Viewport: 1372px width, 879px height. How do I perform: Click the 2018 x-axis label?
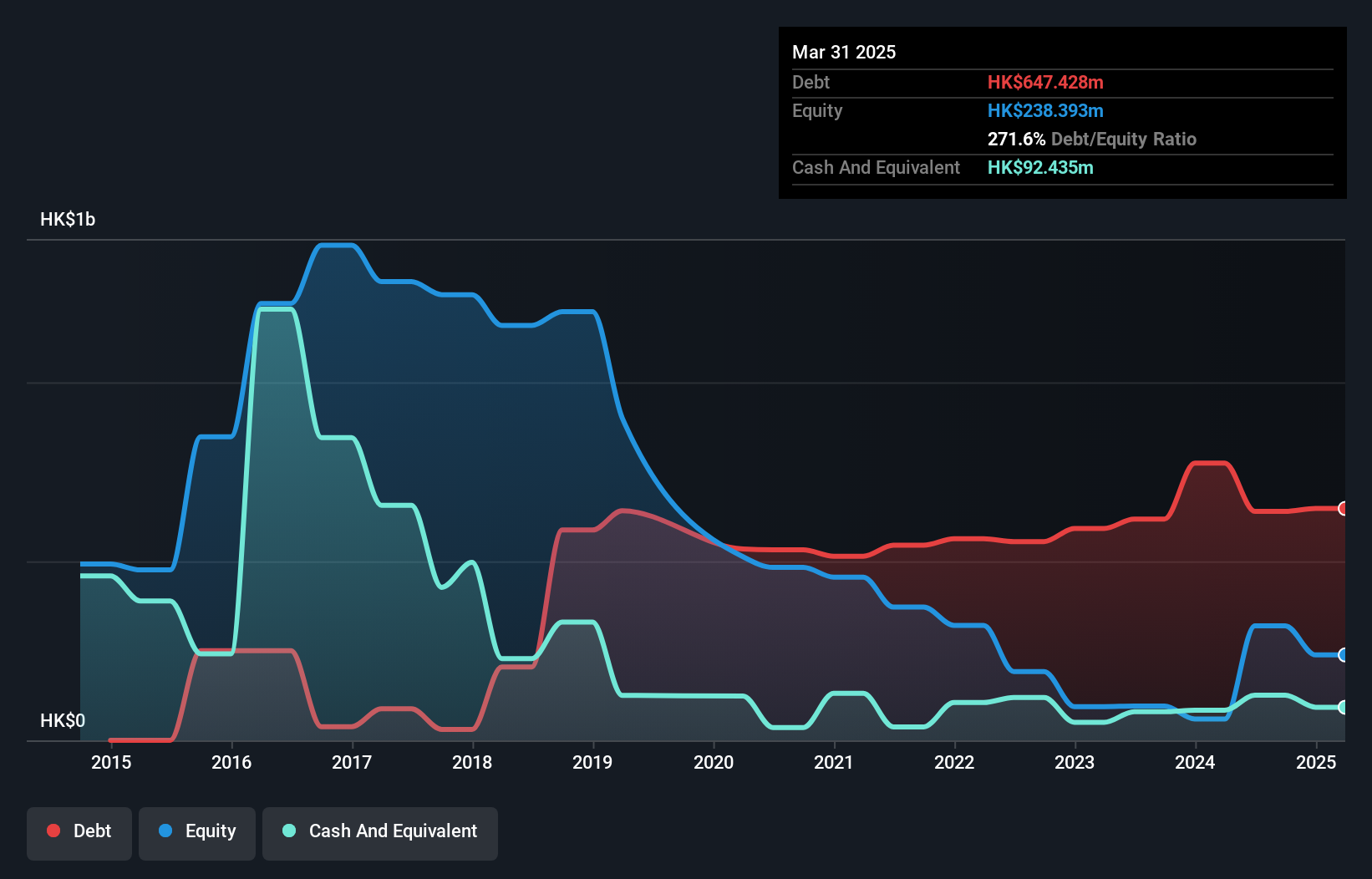[x=472, y=762]
